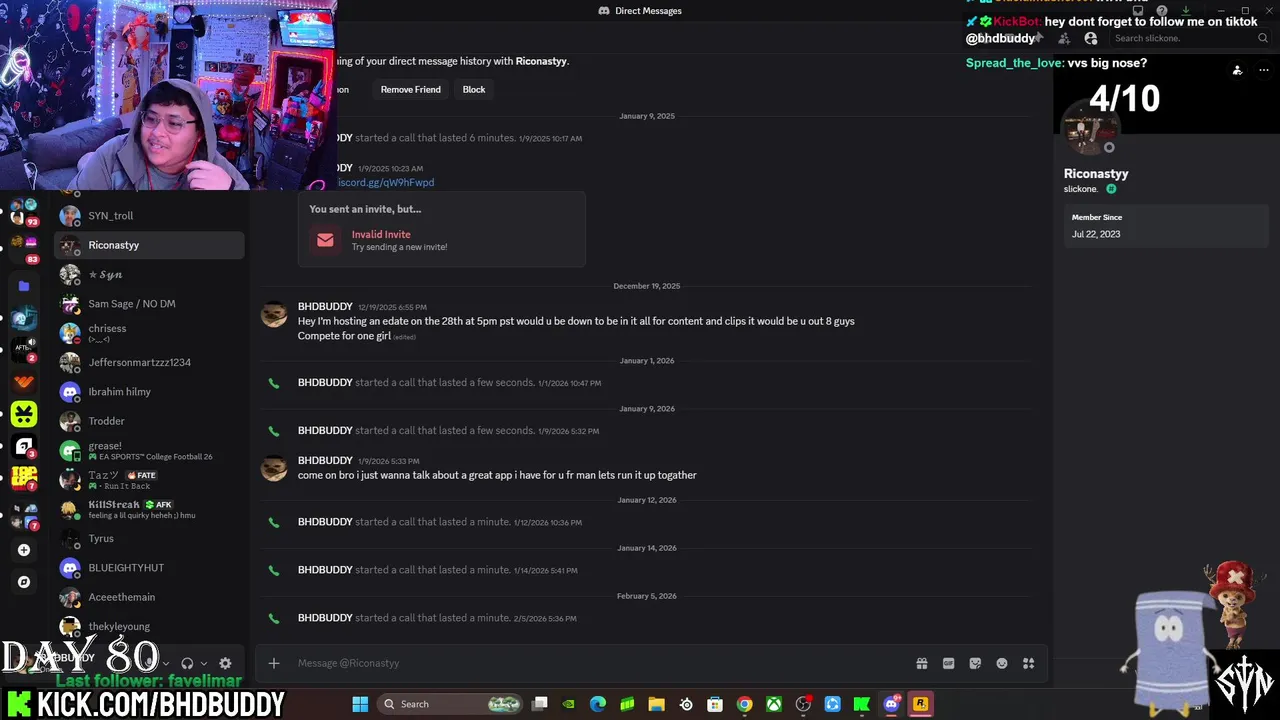Click the plus attachment button

click(x=273, y=663)
